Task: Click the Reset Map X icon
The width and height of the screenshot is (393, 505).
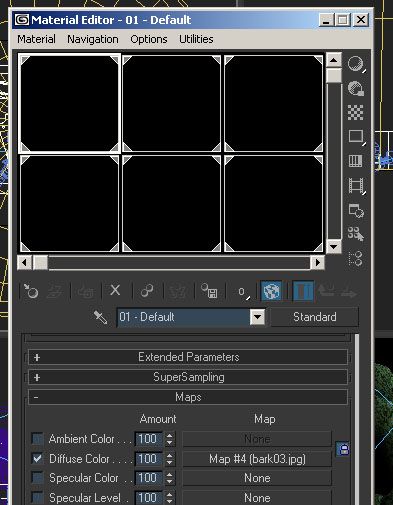Action: [x=115, y=290]
